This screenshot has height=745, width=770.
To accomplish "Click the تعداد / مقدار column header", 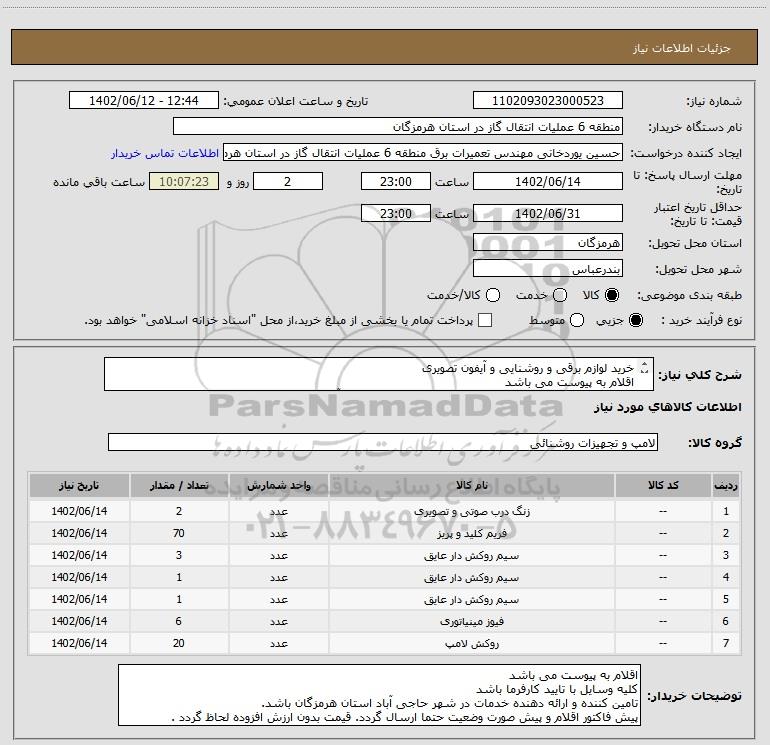I will pyautogui.click(x=179, y=486).
